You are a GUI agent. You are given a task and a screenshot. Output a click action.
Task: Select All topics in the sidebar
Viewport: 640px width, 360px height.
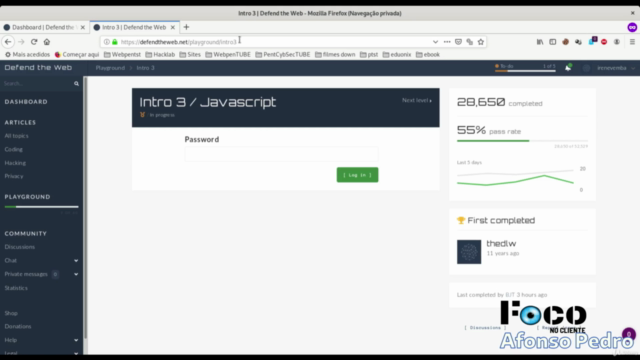(x=16, y=136)
